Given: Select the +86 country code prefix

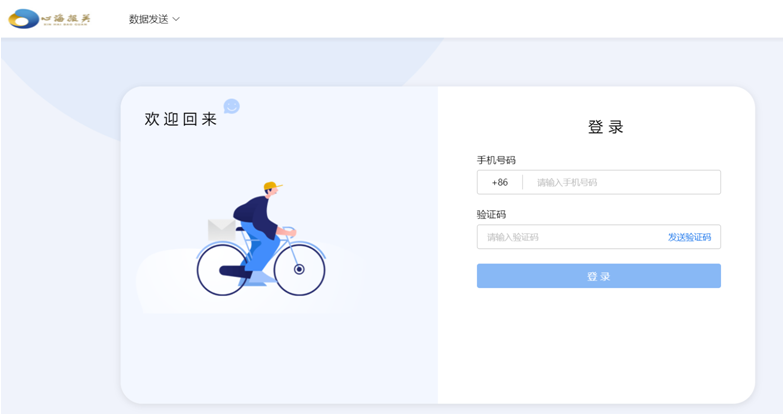Looking at the screenshot, I should pyautogui.click(x=499, y=182).
